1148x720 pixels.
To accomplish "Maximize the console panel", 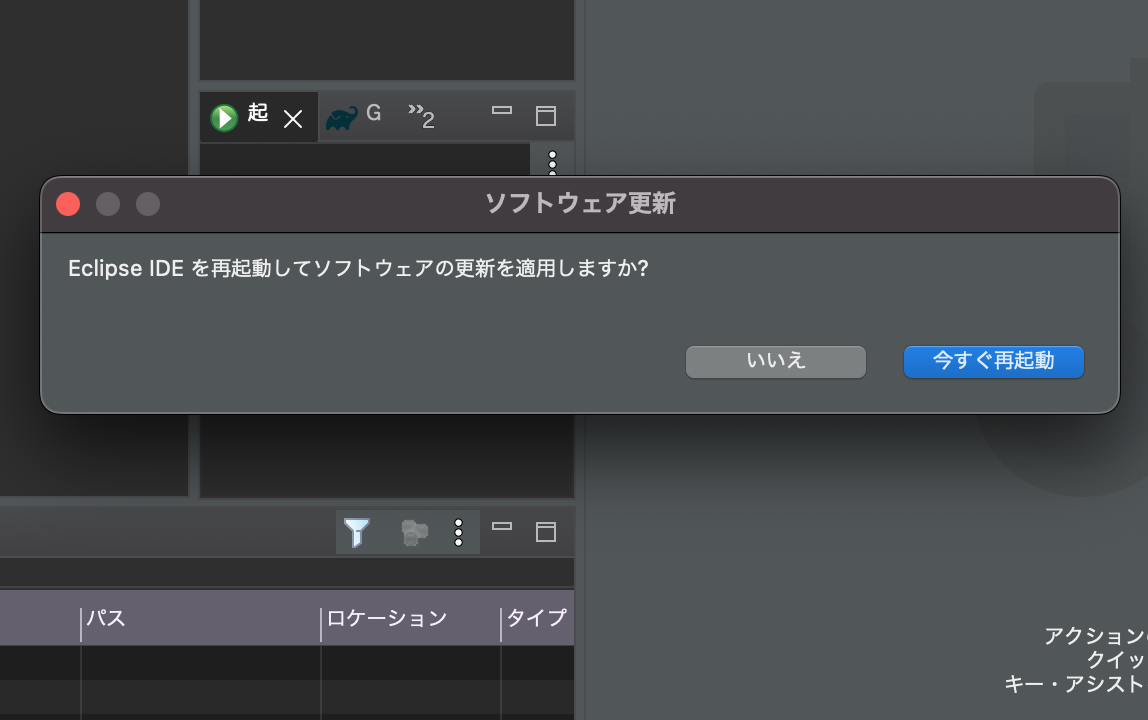I will pyautogui.click(x=545, y=115).
